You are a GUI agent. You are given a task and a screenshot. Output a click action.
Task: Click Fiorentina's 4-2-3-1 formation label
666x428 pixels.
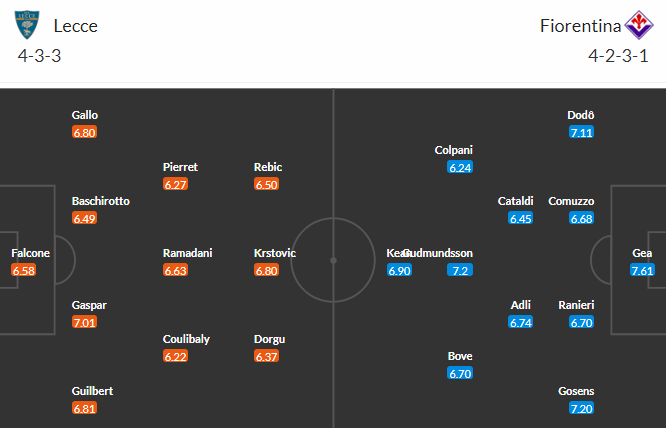(x=618, y=56)
